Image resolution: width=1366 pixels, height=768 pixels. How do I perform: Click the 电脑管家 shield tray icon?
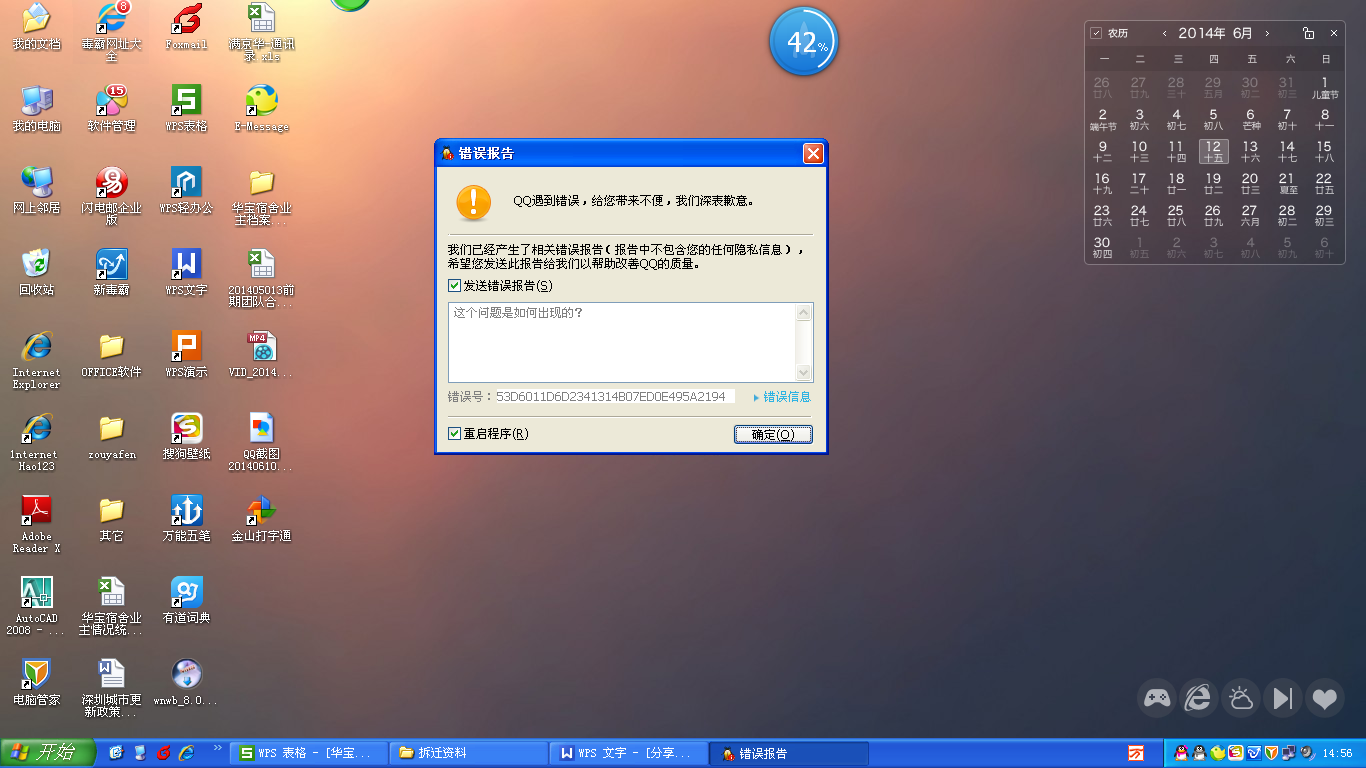pos(1271,753)
